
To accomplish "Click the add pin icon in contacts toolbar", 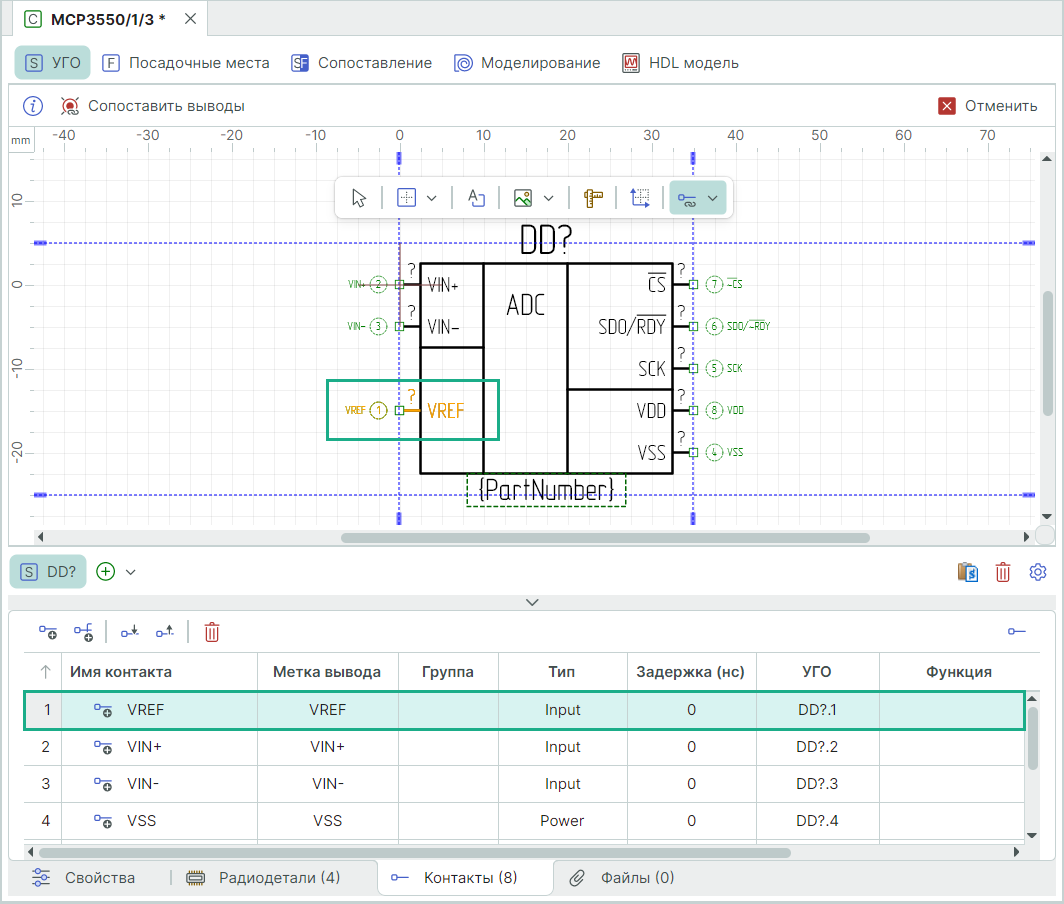I will click(48, 632).
